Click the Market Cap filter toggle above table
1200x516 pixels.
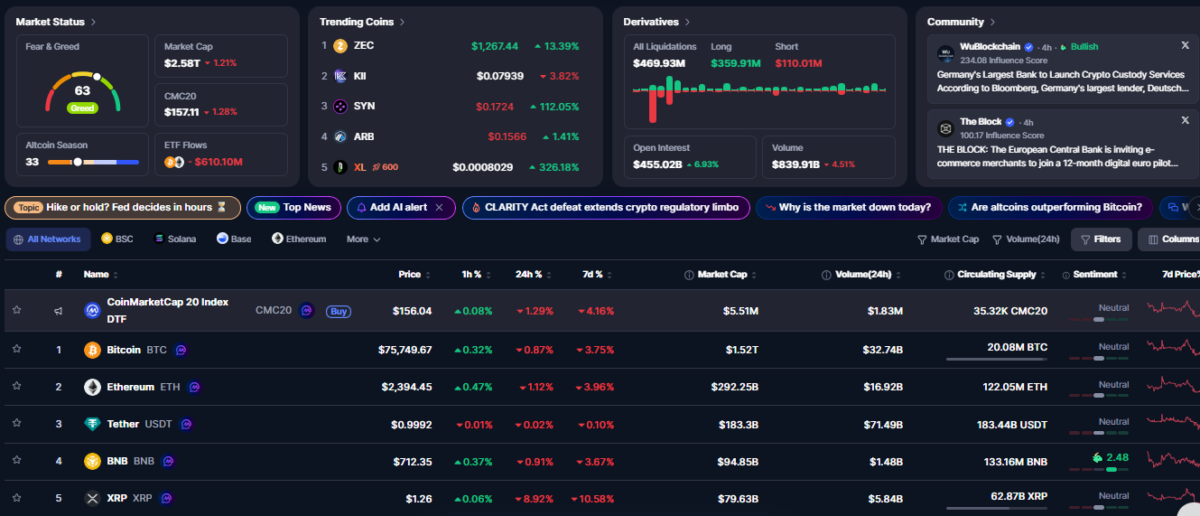948,239
